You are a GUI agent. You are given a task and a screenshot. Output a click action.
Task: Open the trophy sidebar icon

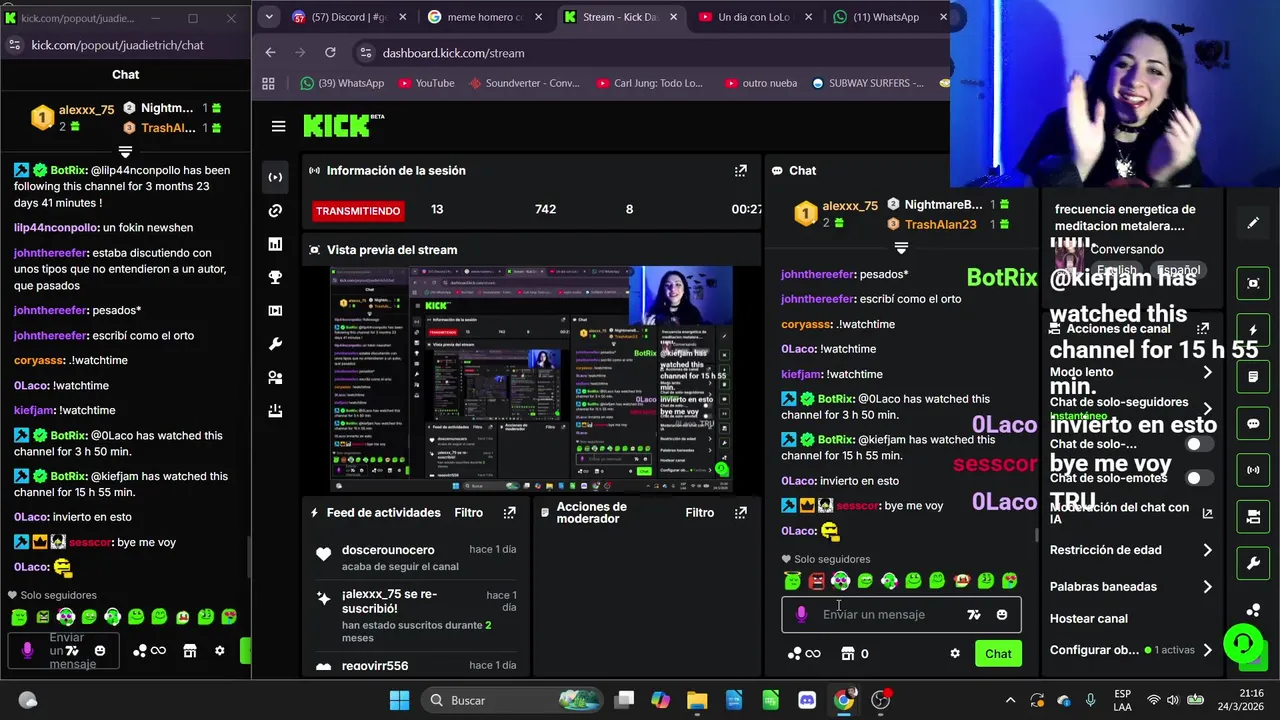click(275, 277)
